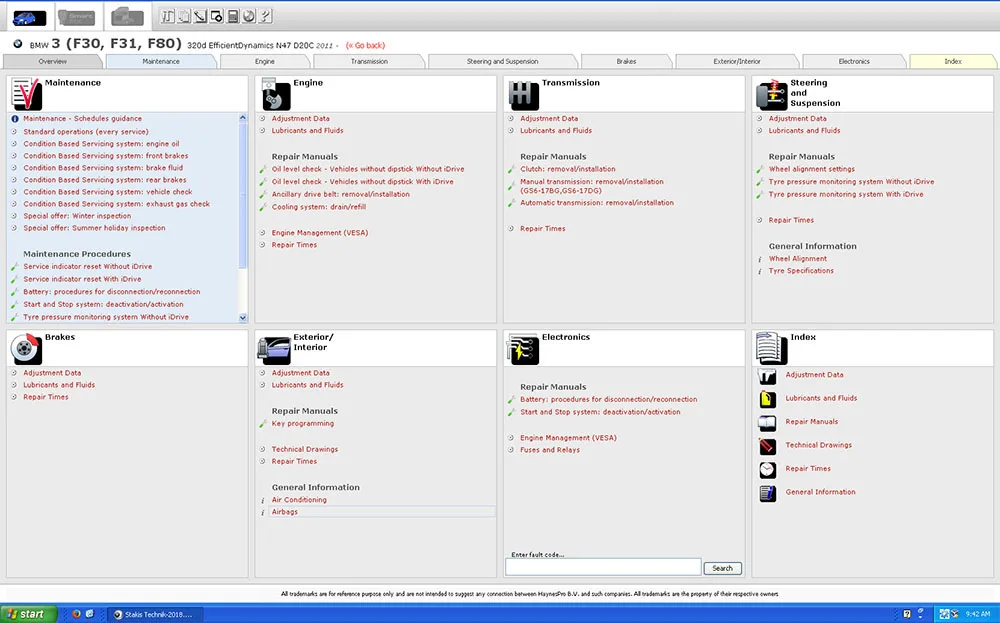Open Condition Based Servicing: engine oil link

click(101, 143)
